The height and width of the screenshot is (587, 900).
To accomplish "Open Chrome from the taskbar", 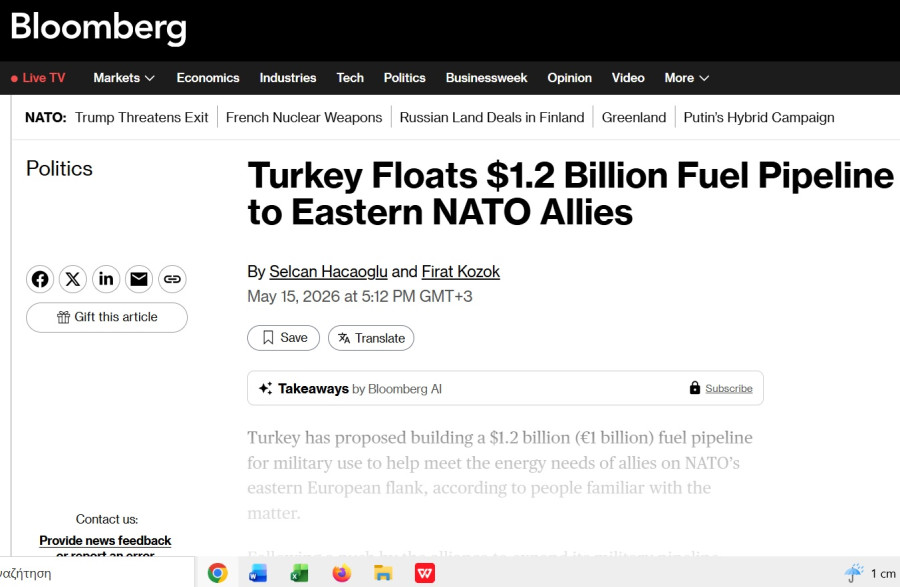I will click(x=218, y=573).
